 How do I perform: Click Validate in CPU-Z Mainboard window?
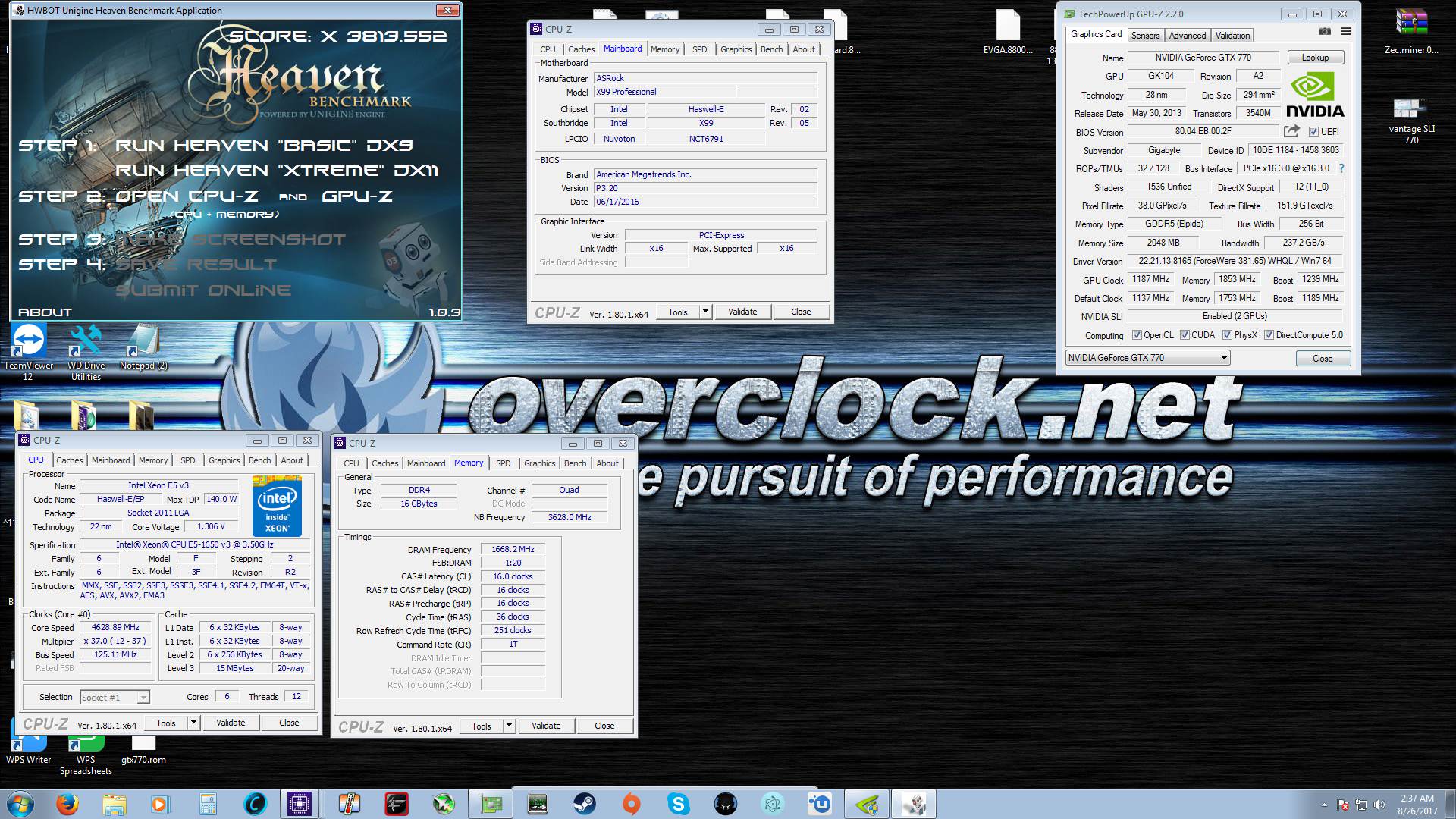point(742,312)
